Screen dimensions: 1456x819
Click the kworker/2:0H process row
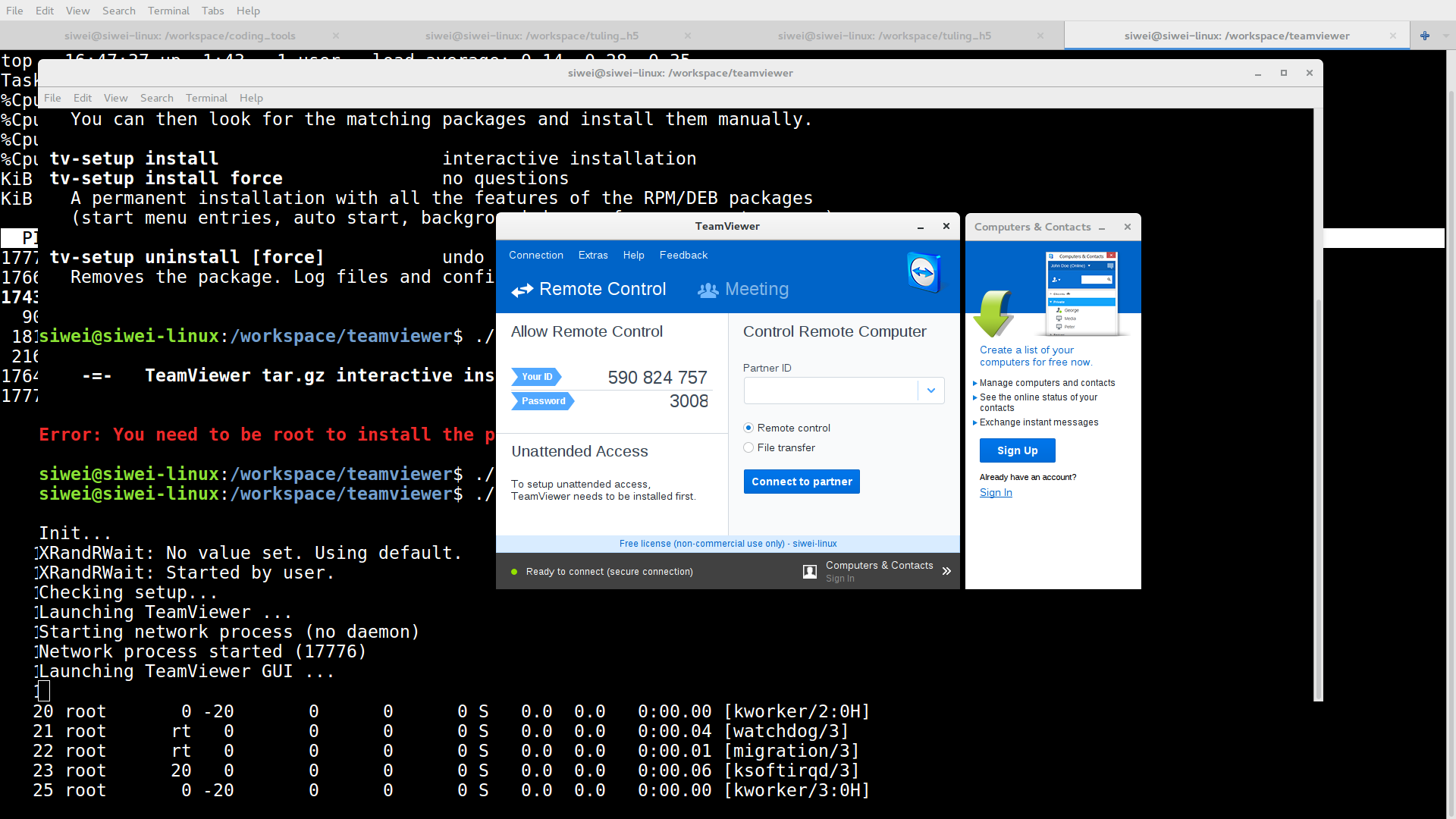click(451, 711)
